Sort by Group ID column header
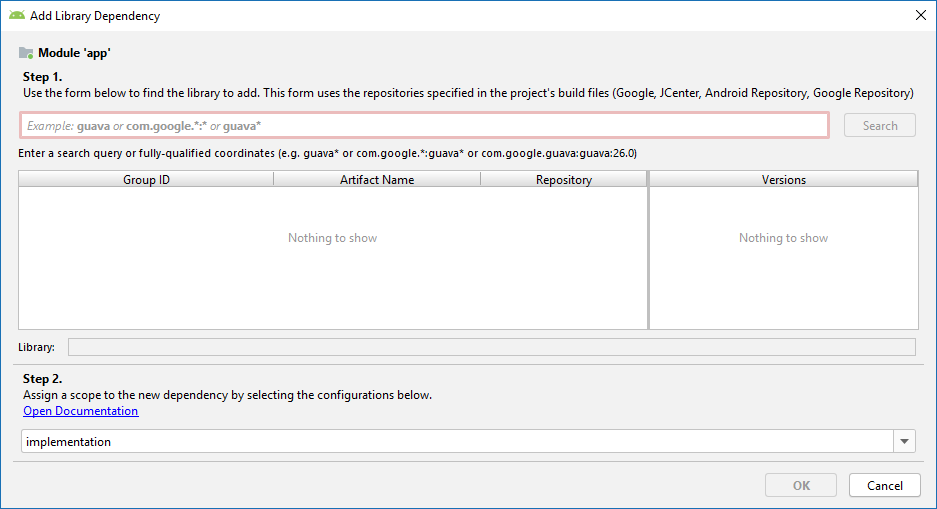 [146, 179]
